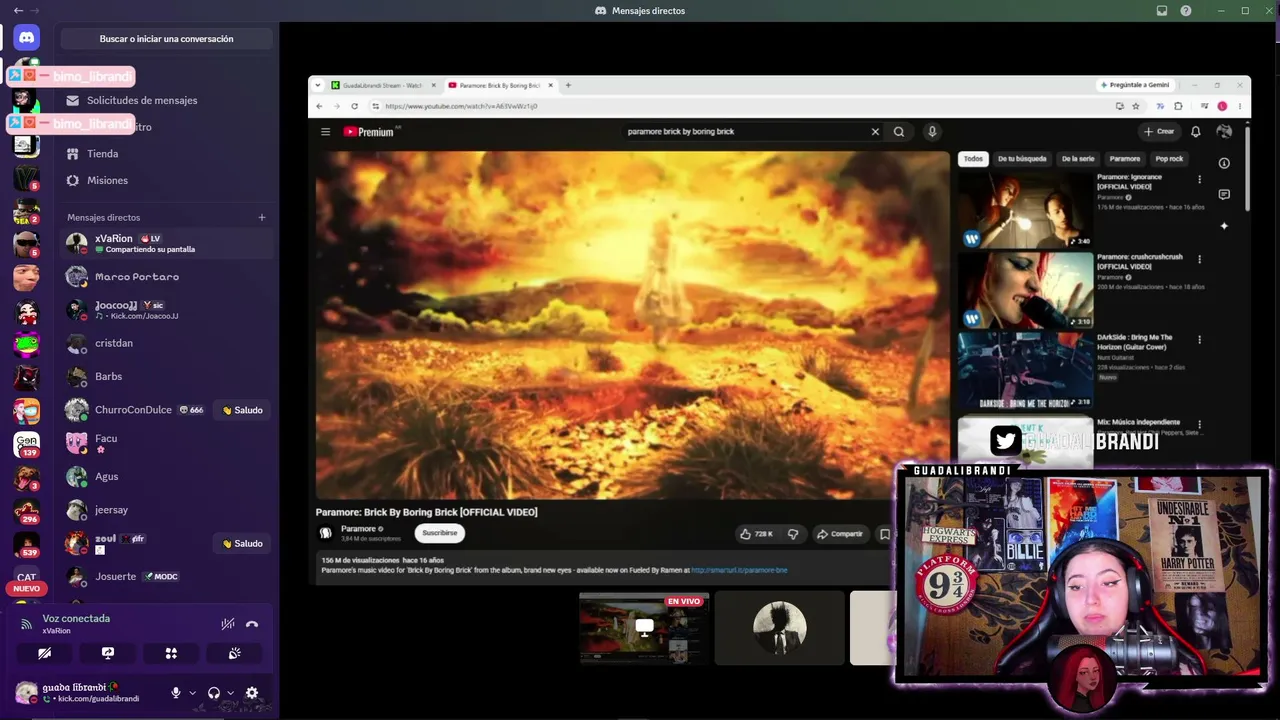Viewport: 1280px width, 720px height.
Task: Mute the Discord microphone
Action: pyautogui.click(x=176, y=693)
